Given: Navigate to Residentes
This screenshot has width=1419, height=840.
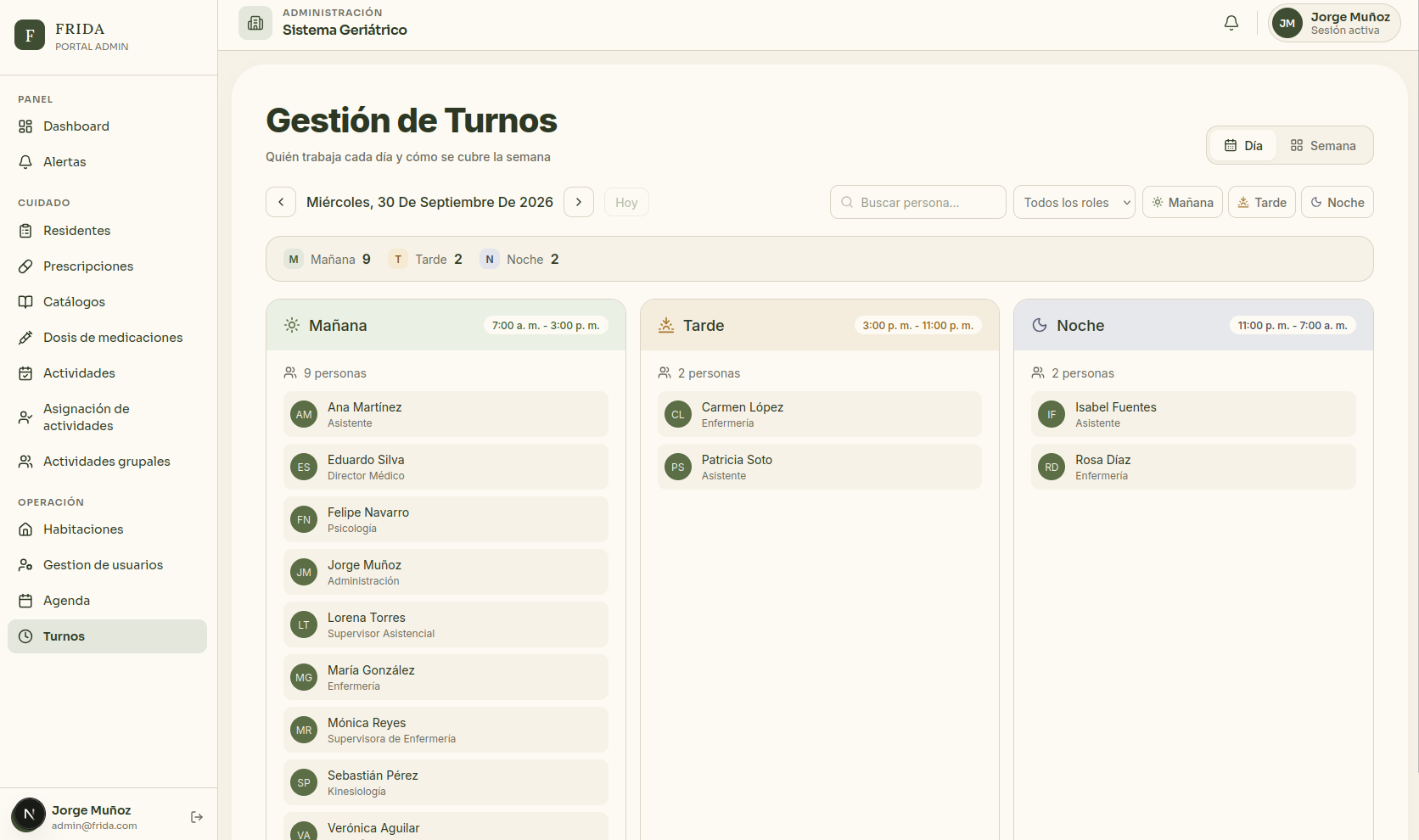Looking at the screenshot, I should [x=107, y=231].
